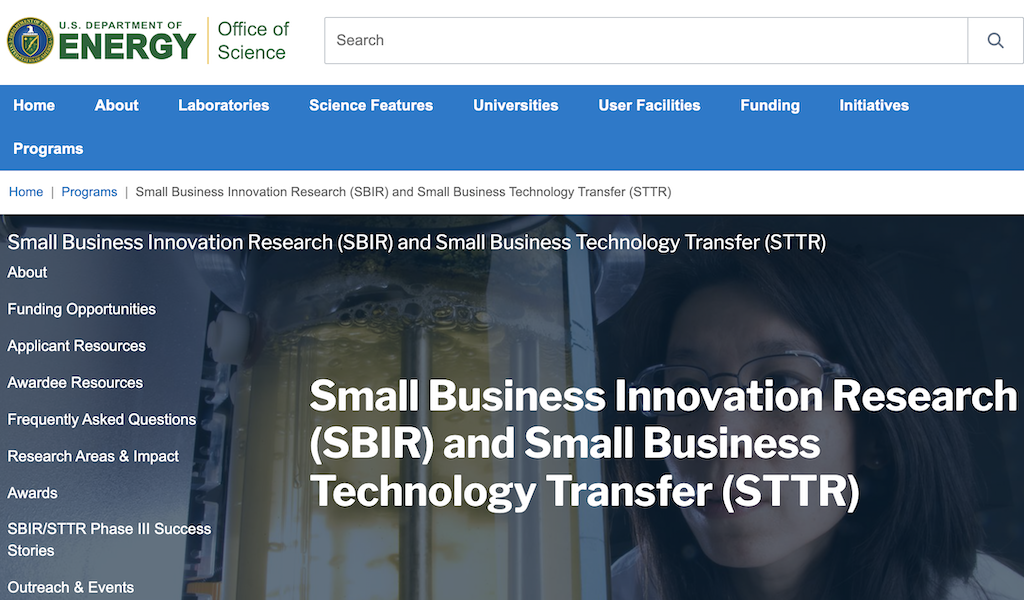The height and width of the screenshot is (600, 1024).
Task: Type in the Search input field
Action: coord(645,40)
